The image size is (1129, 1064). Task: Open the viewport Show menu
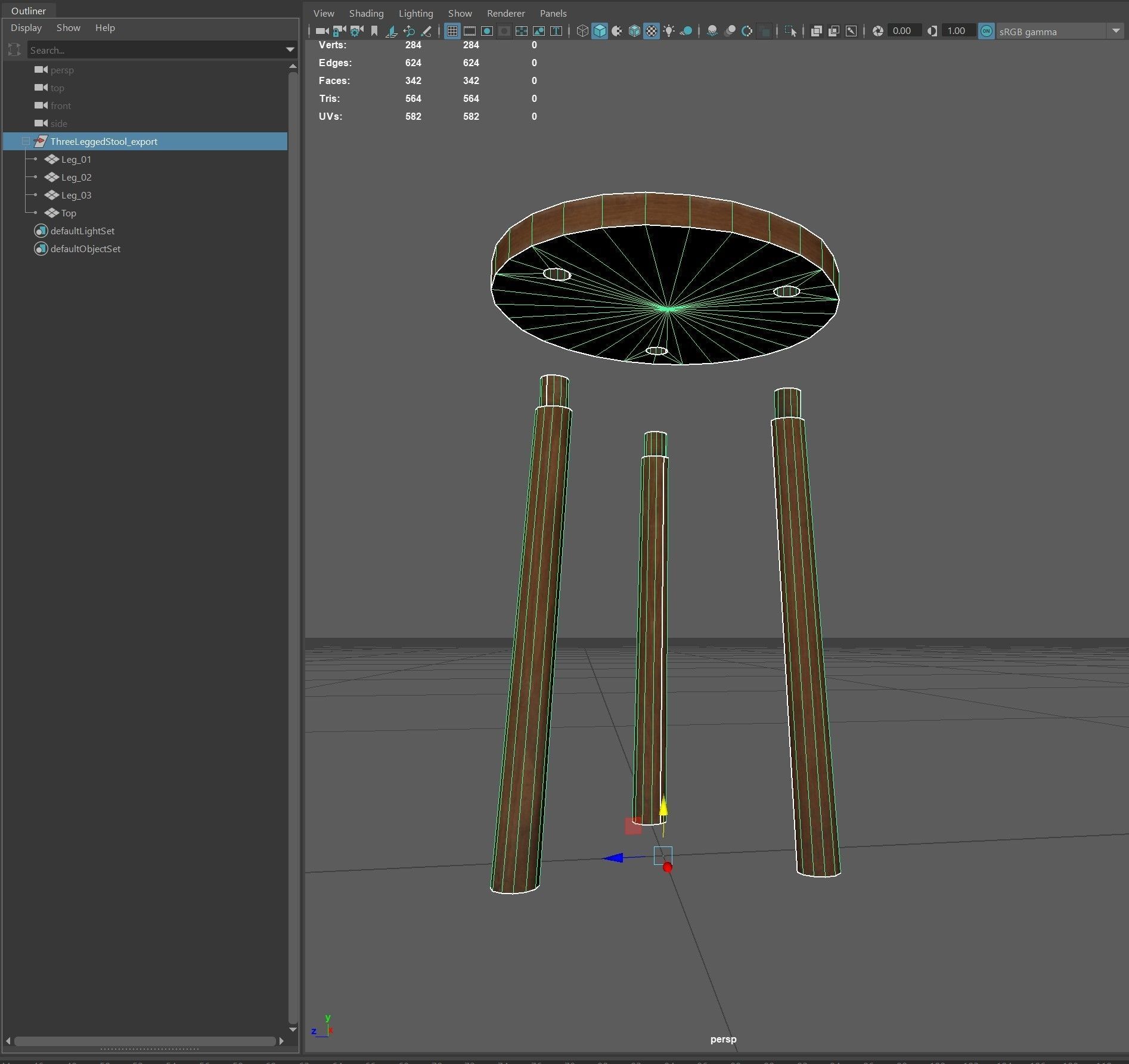(x=460, y=13)
